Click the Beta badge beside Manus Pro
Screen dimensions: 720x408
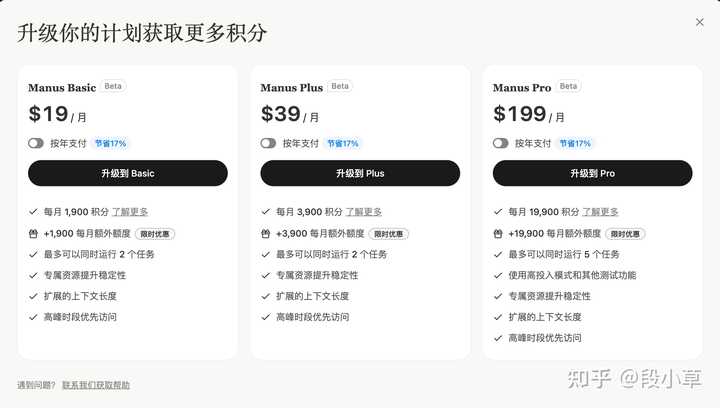pyautogui.click(x=568, y=86)
